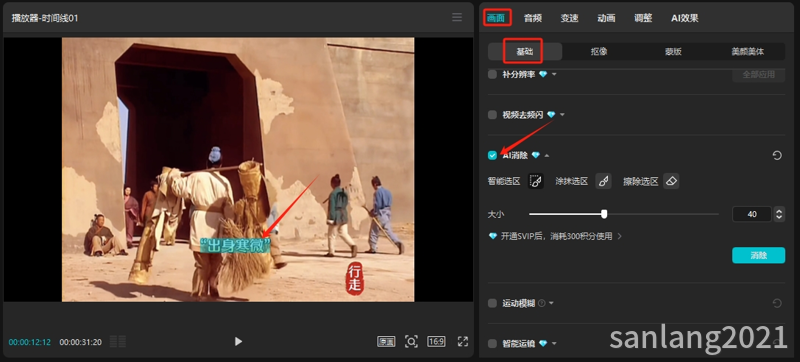This screenshot has height=362, width=800.
Task: Expand the 补分辨率 section arrow
Action: pyautogui.click(x=554, y=74)
